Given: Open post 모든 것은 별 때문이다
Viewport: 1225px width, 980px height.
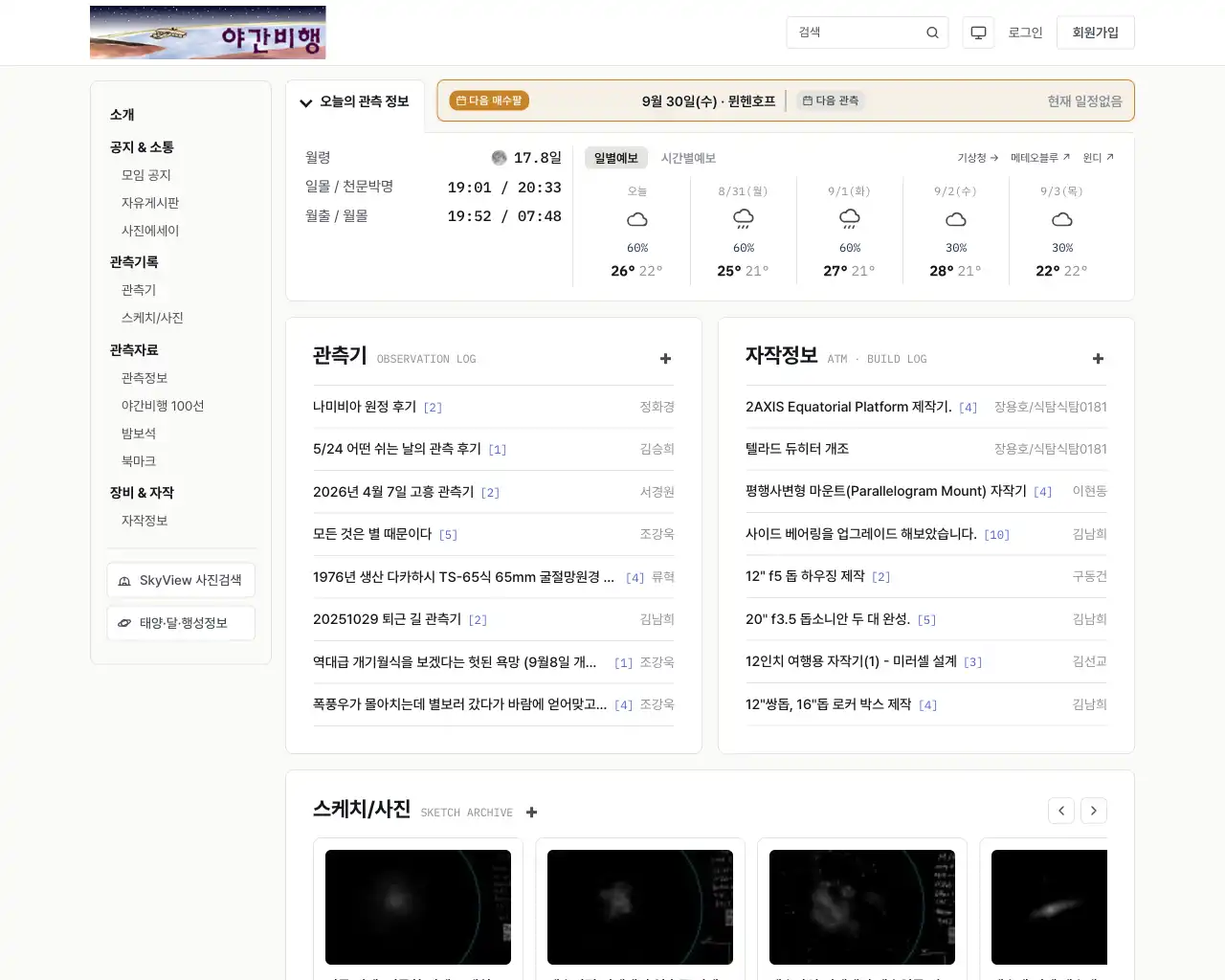Looking at the screenshot, I should click(372, 534).
